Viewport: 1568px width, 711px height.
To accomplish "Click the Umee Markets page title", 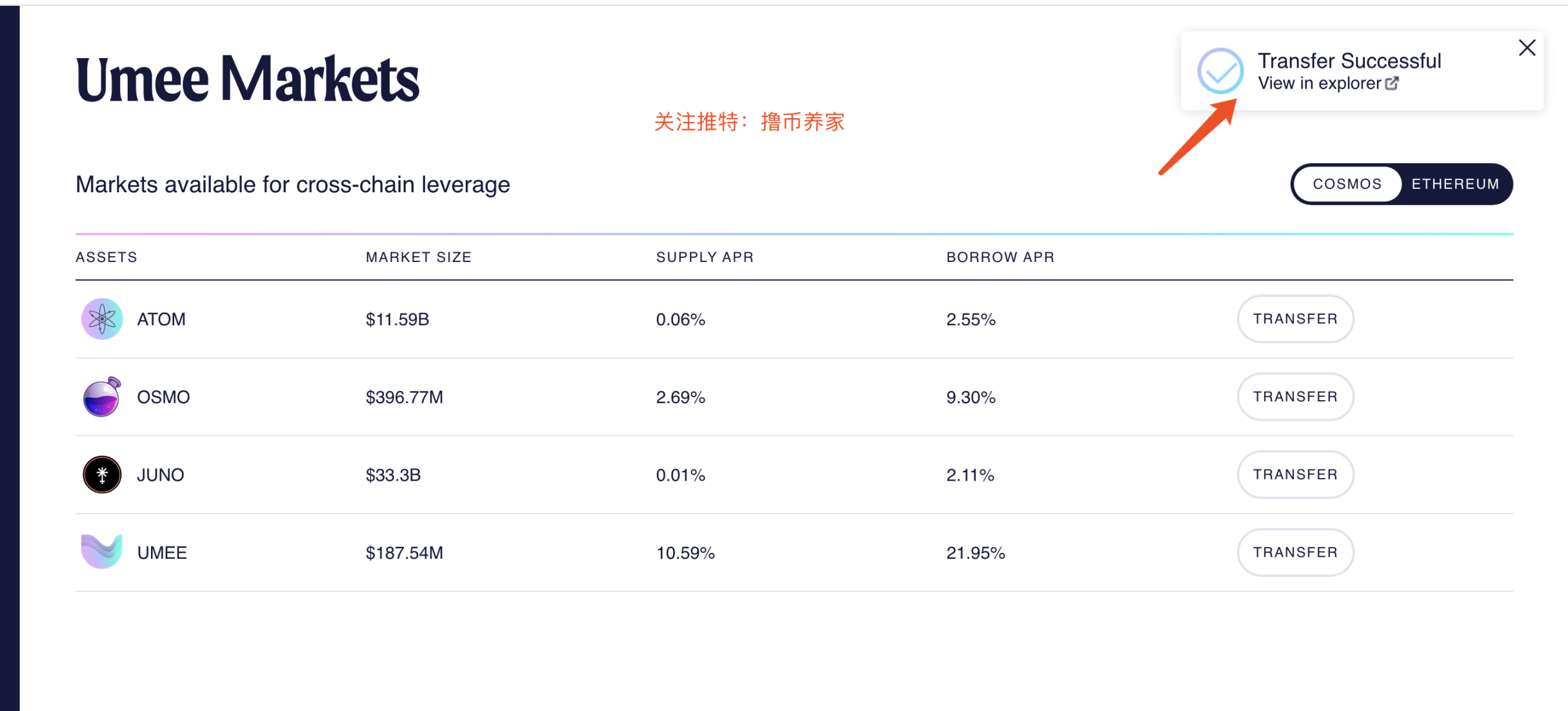I will [248, 79].
